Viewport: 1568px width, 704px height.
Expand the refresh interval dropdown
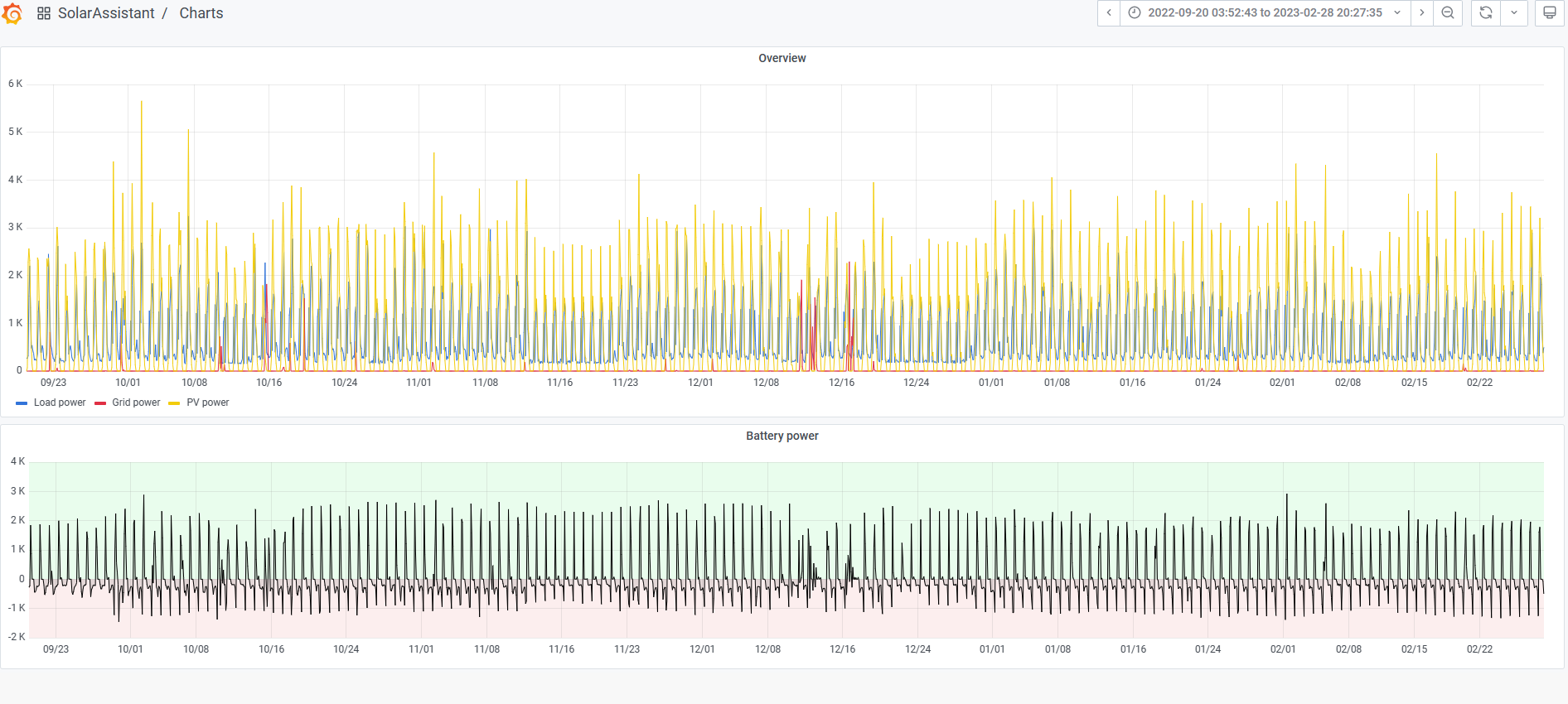pyautogui.click(x=1514, y=13)
